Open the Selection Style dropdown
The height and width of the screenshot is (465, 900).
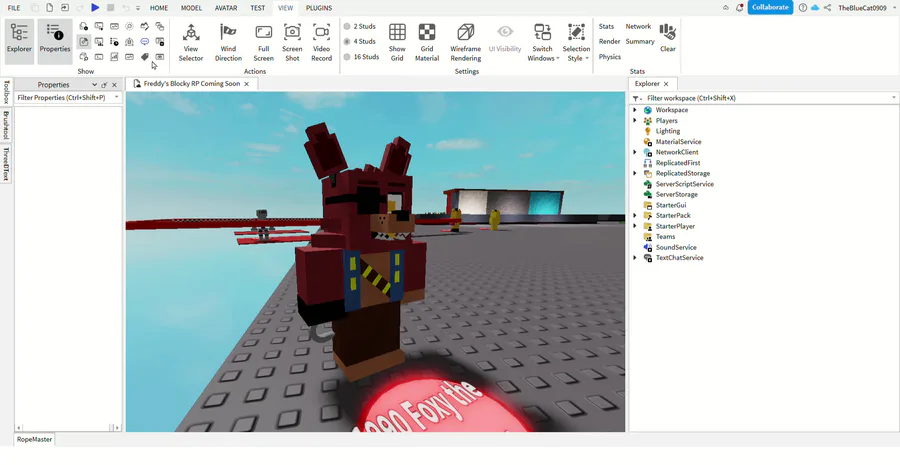coord(576,42)
